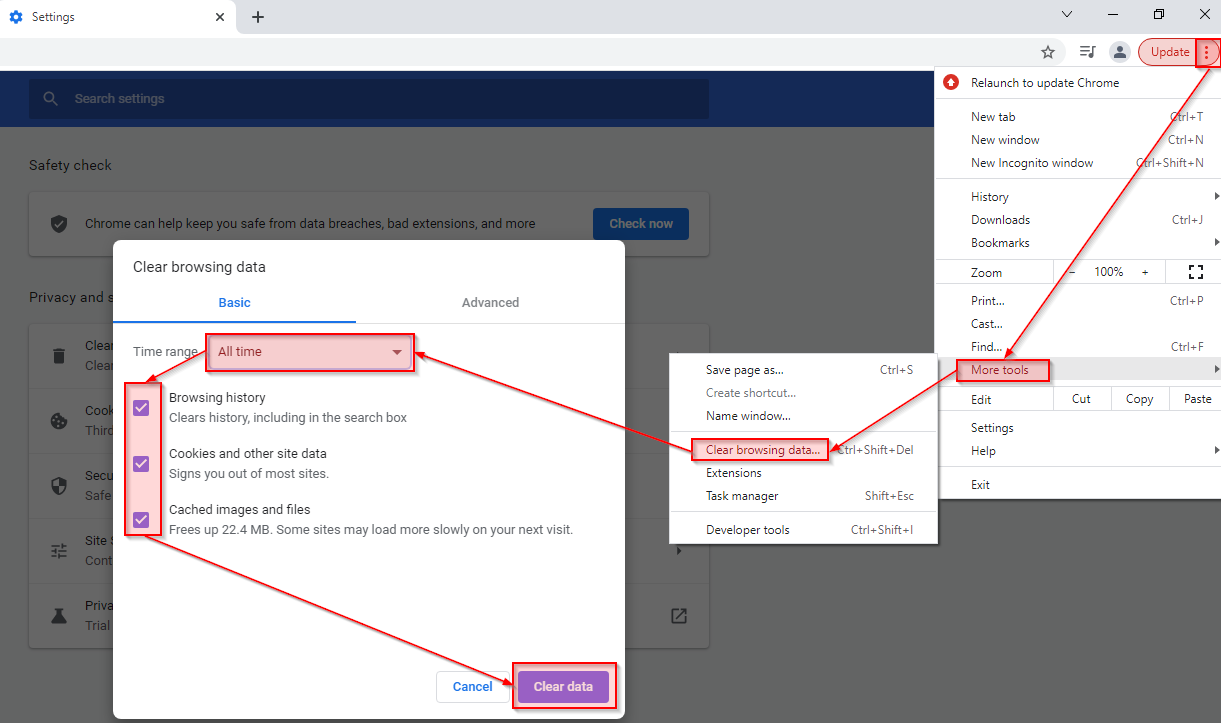
Task: Expand the History submenu
Action: [x=990, y=197]
